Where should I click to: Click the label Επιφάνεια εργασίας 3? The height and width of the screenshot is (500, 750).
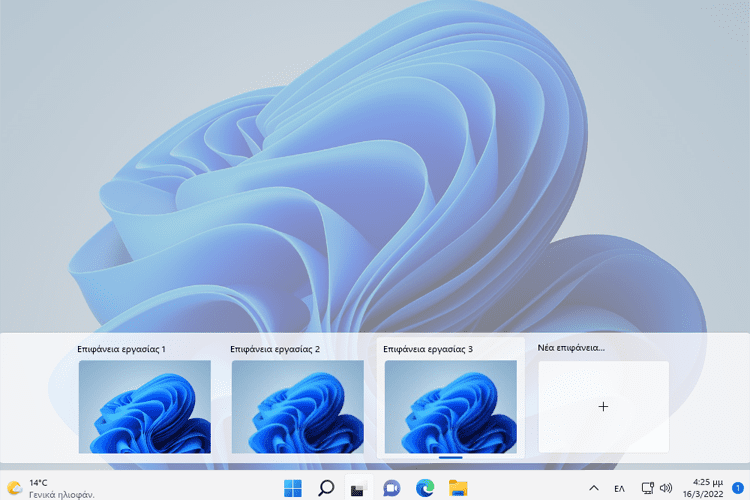click(428, 349)
